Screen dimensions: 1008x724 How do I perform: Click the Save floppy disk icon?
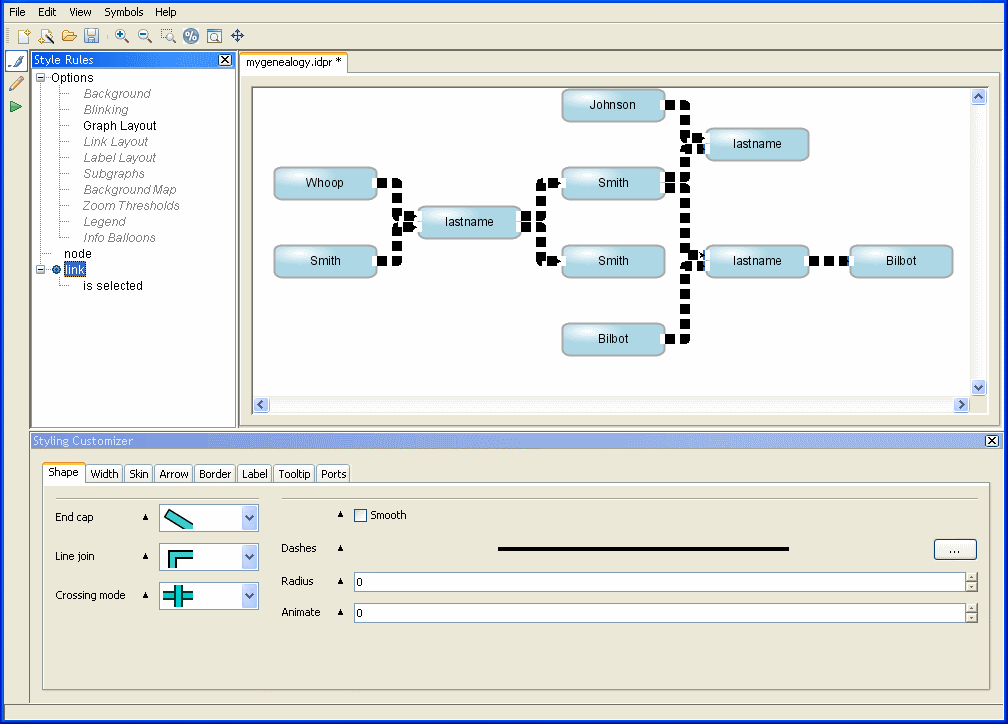tap(92, 36)
